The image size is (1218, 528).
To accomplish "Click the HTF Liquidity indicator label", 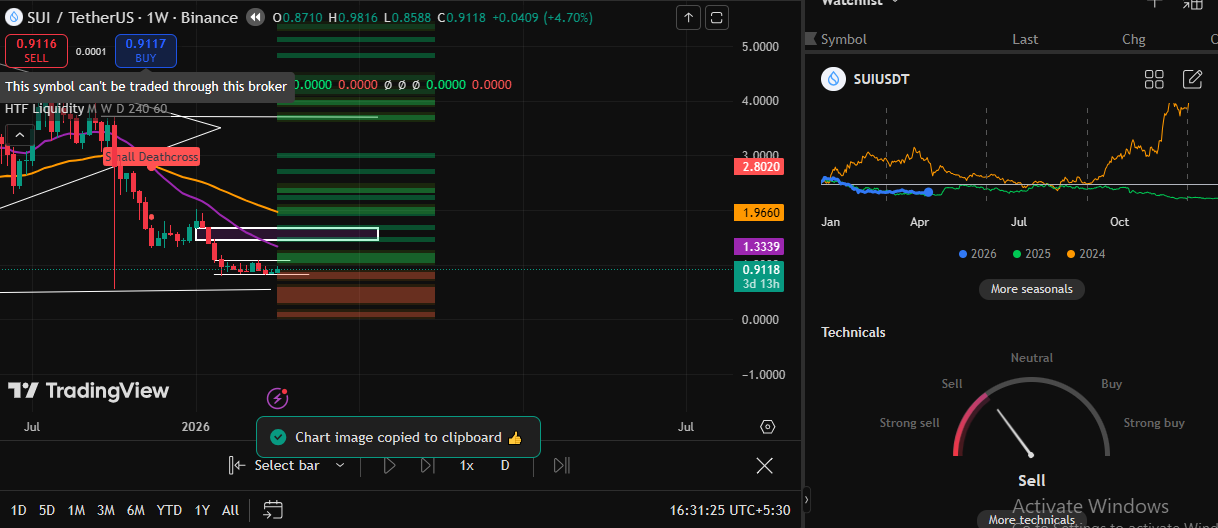I will 44,108.
